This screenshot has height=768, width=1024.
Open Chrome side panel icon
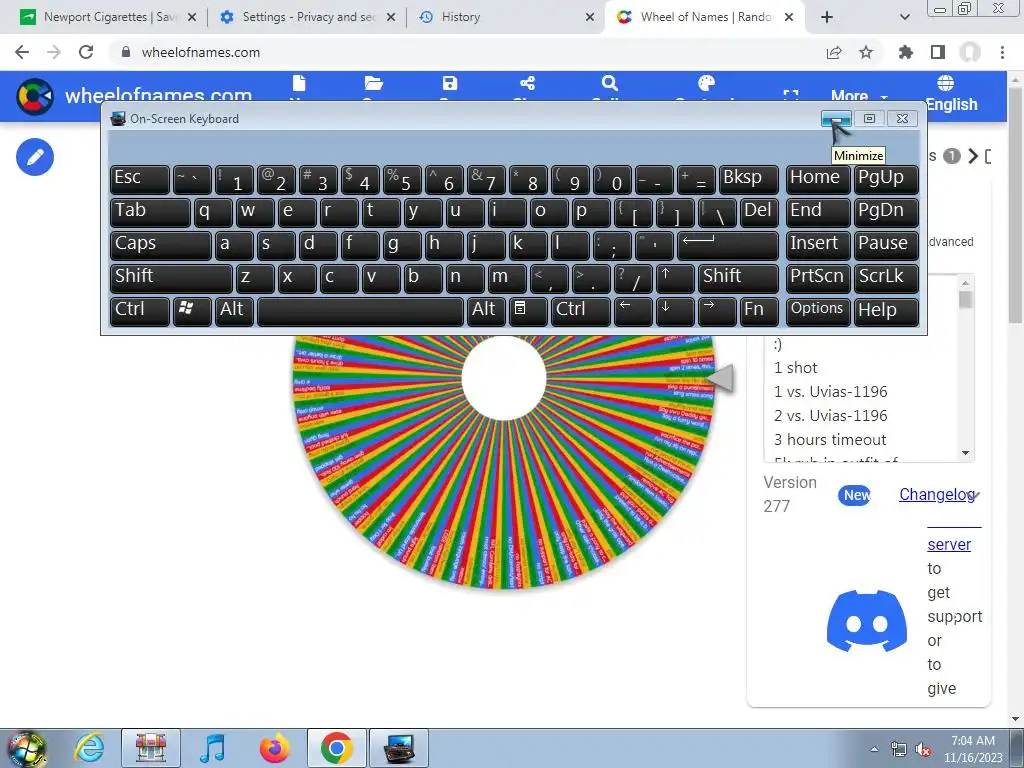pyautogui.click(x=938, y=52)
